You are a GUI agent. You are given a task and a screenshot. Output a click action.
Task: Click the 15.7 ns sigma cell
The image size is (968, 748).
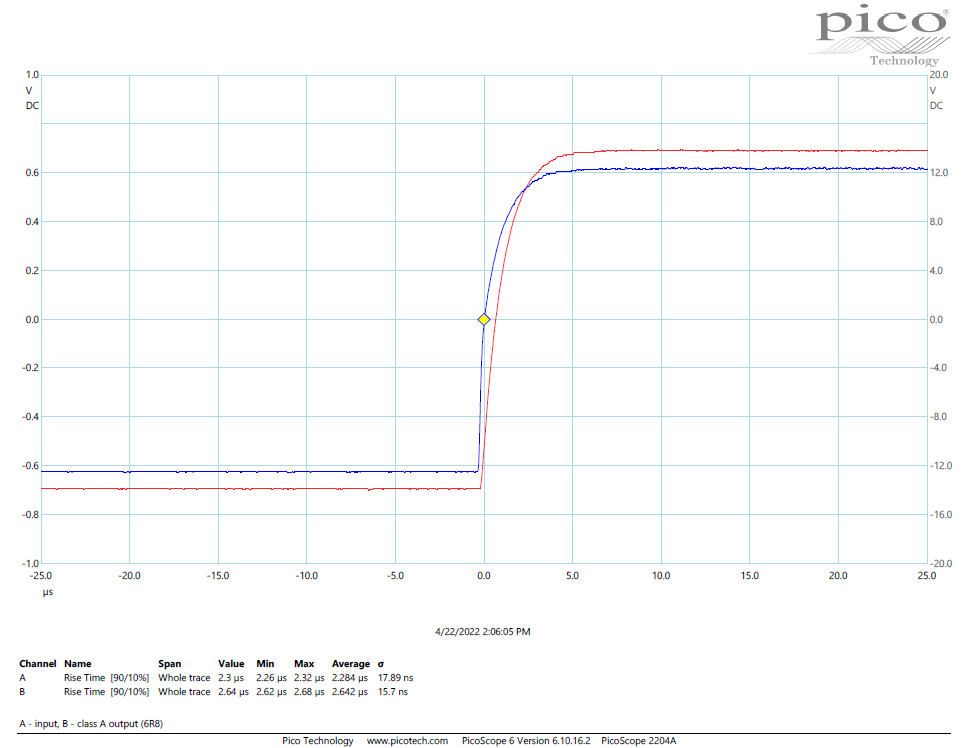(x=393, y=692)
